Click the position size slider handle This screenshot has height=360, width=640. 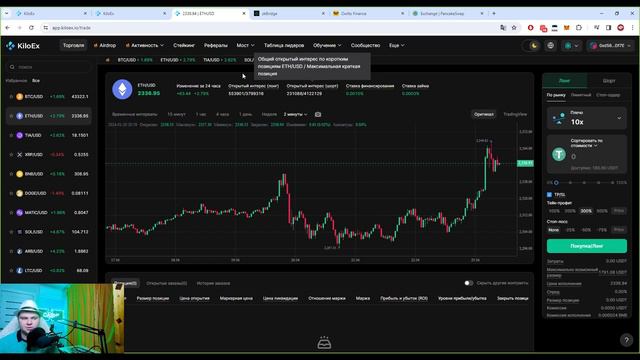click(556, 182)
